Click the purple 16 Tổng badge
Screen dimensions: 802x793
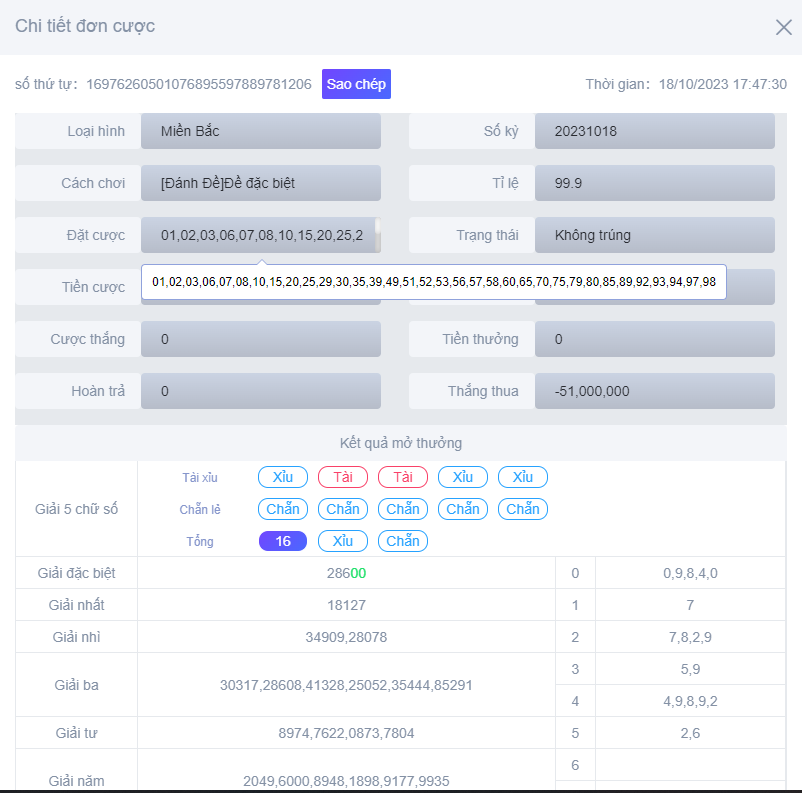point(283,541)
